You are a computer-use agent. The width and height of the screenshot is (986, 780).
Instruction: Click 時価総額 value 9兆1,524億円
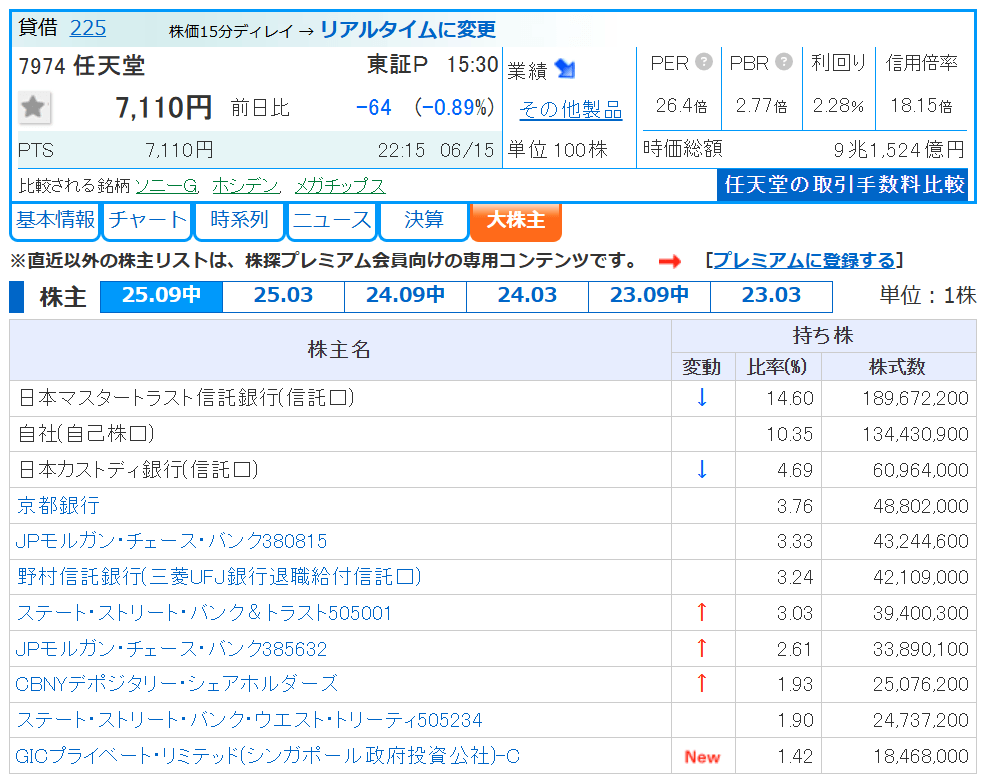(899, 150)
